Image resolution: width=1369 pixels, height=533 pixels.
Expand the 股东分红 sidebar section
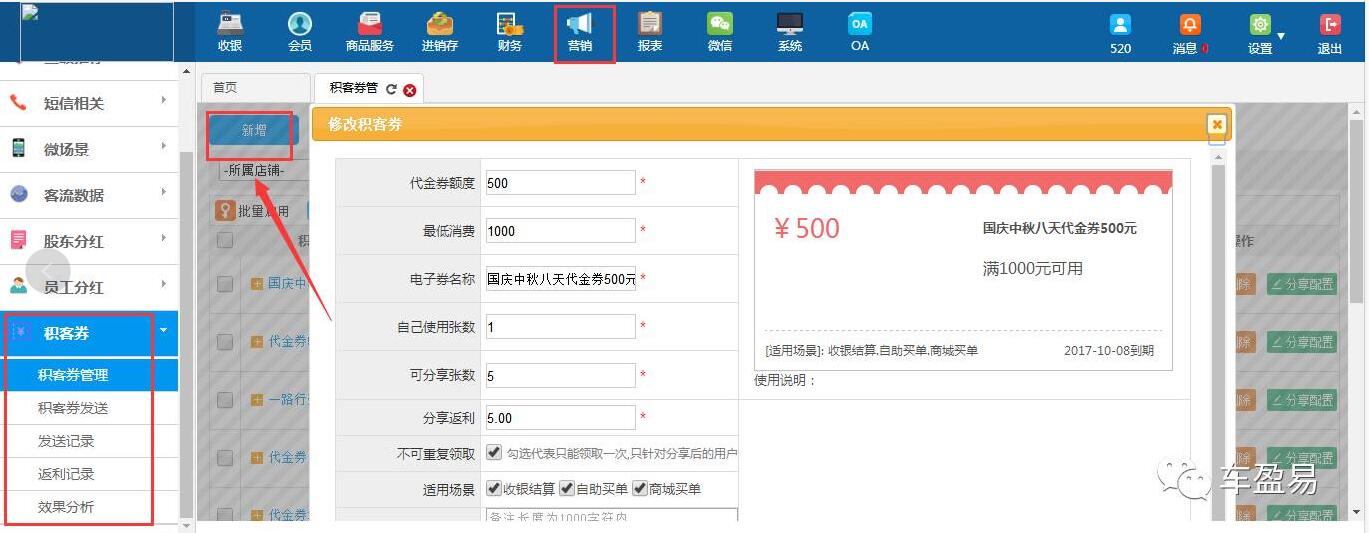click(x=90, y=241)
